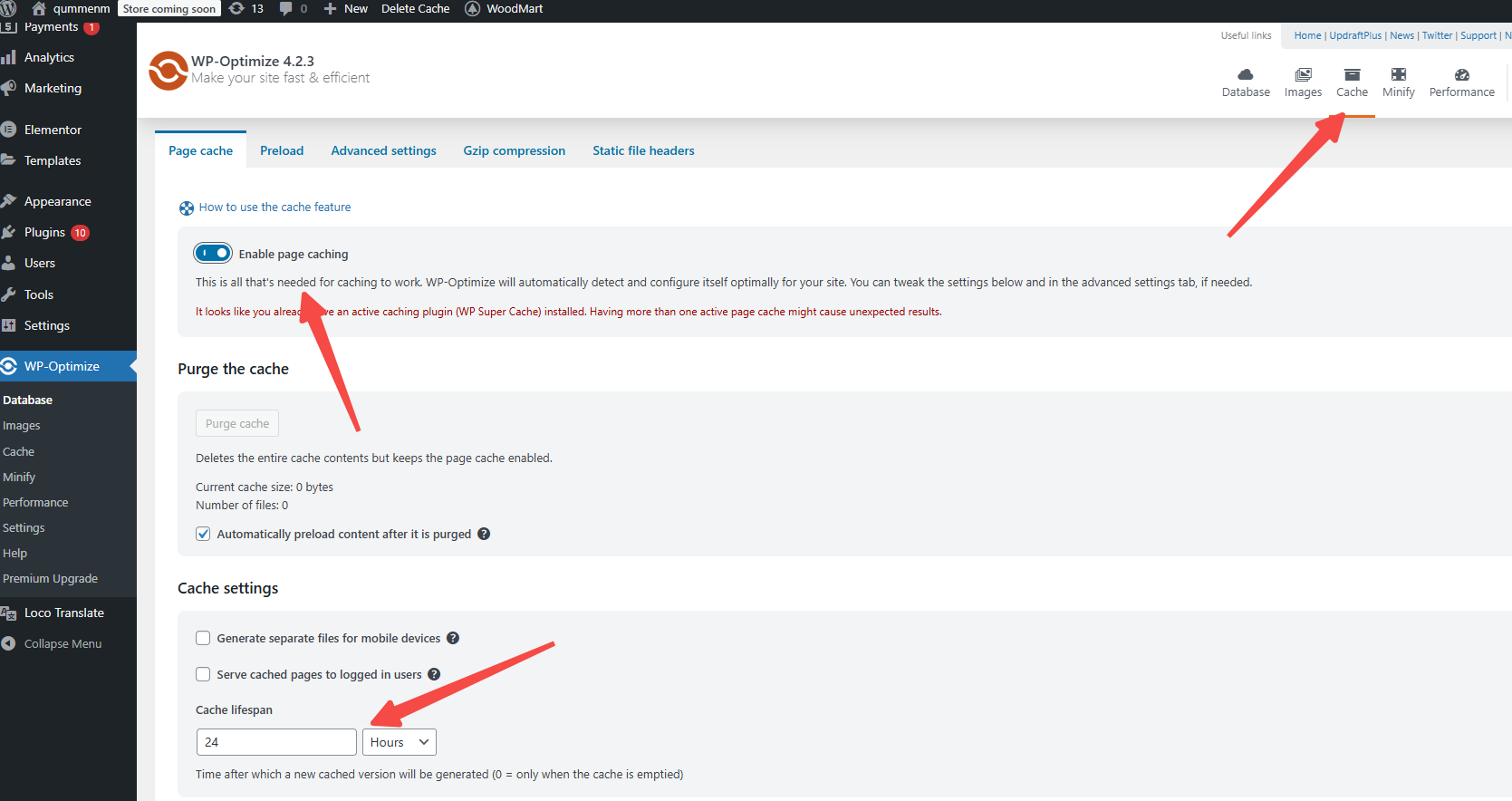The width and height of the screenshot is (1512, 801).
Task: Open the comments bubble icon
Action: click(x=286, y=8)
